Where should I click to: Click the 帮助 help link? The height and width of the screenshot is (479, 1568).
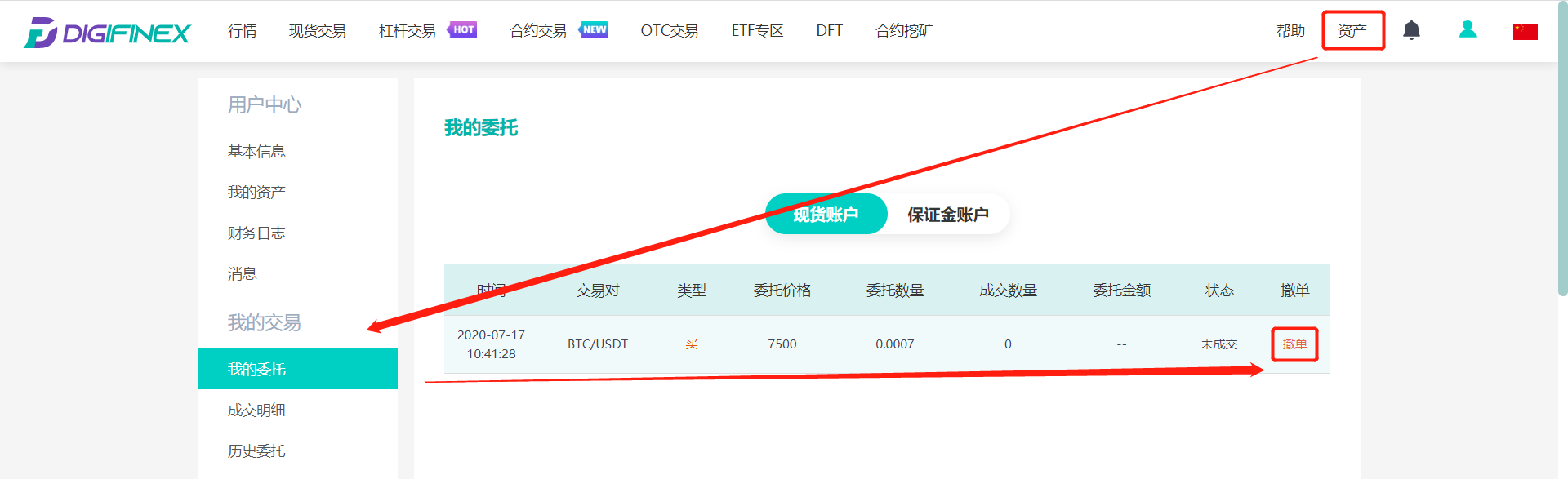pyautogui.click(x=1290, y=31)
